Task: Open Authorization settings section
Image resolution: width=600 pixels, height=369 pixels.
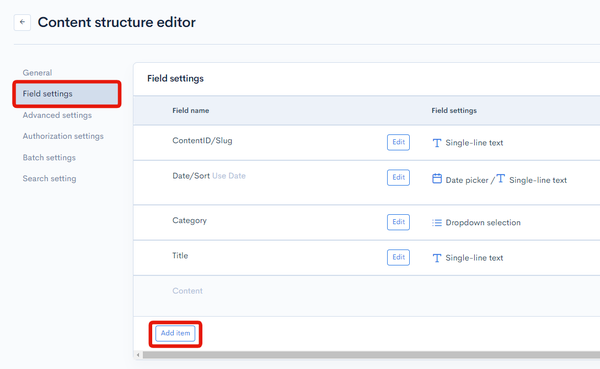Action: [63, 136]
